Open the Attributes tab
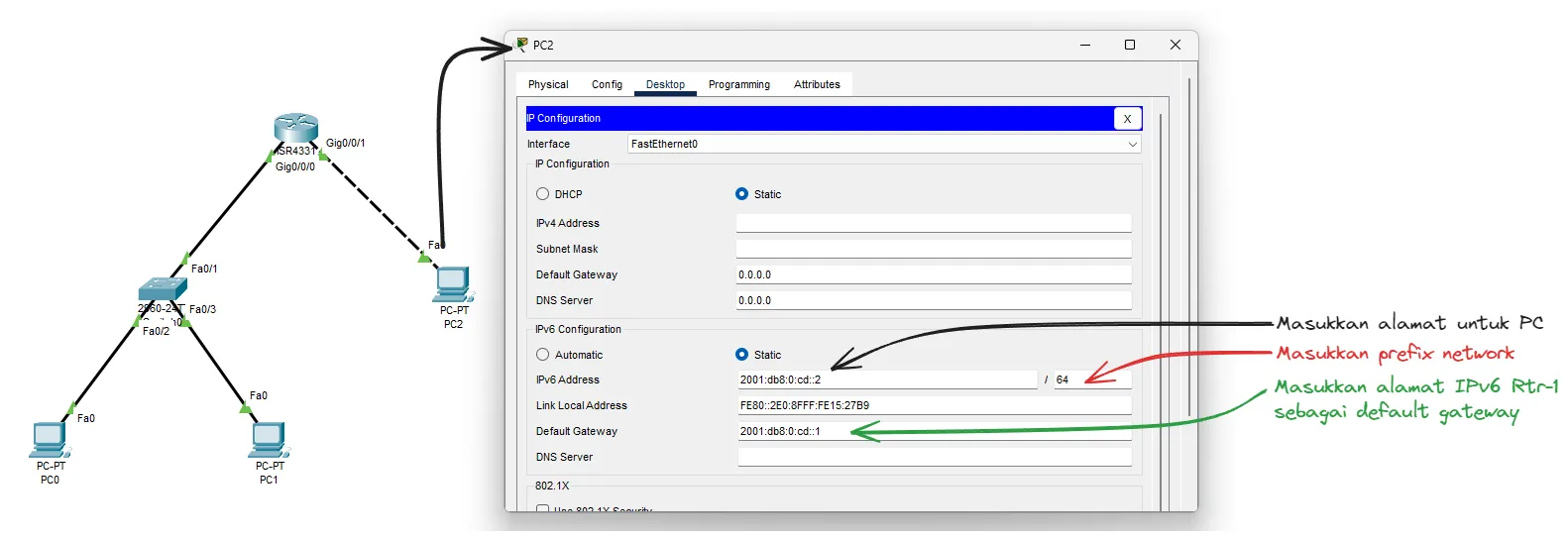This screenshot has height=541, width=1568. click(x=817, y=85)
